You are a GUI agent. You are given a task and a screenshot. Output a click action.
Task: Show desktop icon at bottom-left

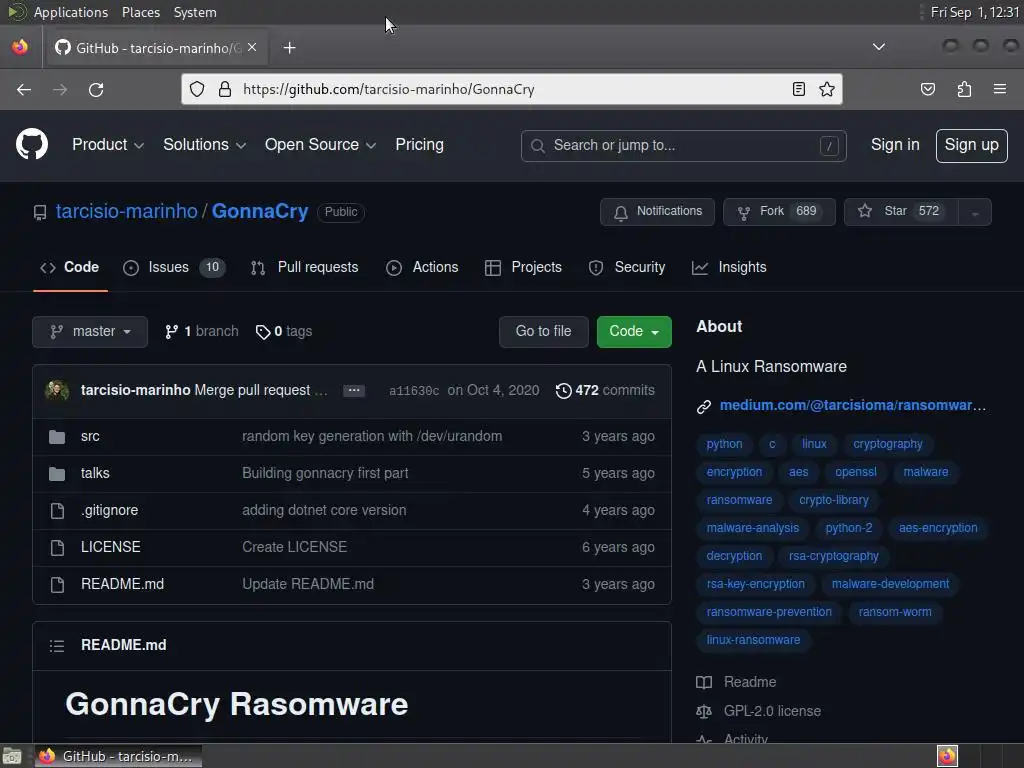[x=12, y=756]
